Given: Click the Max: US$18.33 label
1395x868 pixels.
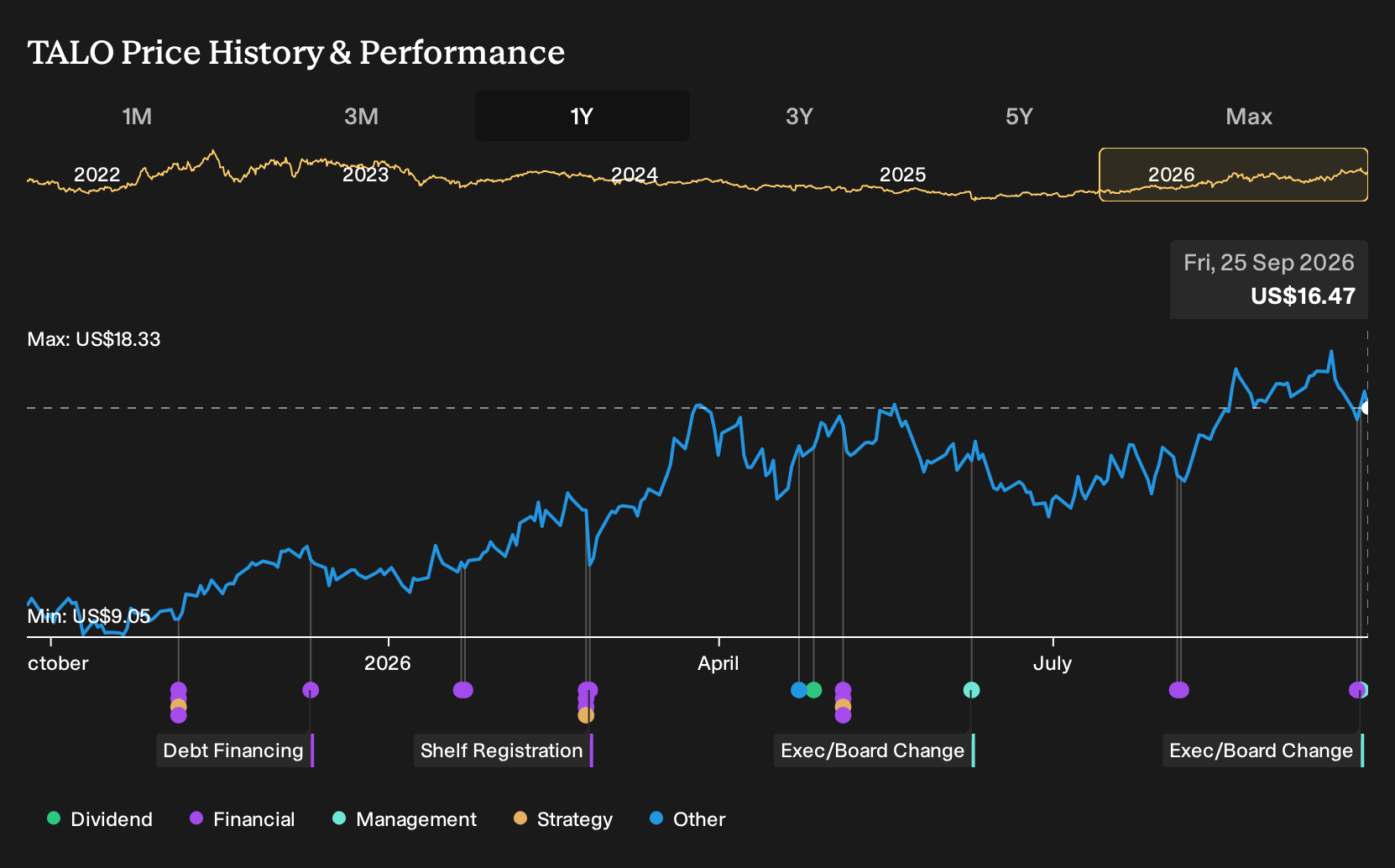Looking at the screenshot, I should coord(94,339).
